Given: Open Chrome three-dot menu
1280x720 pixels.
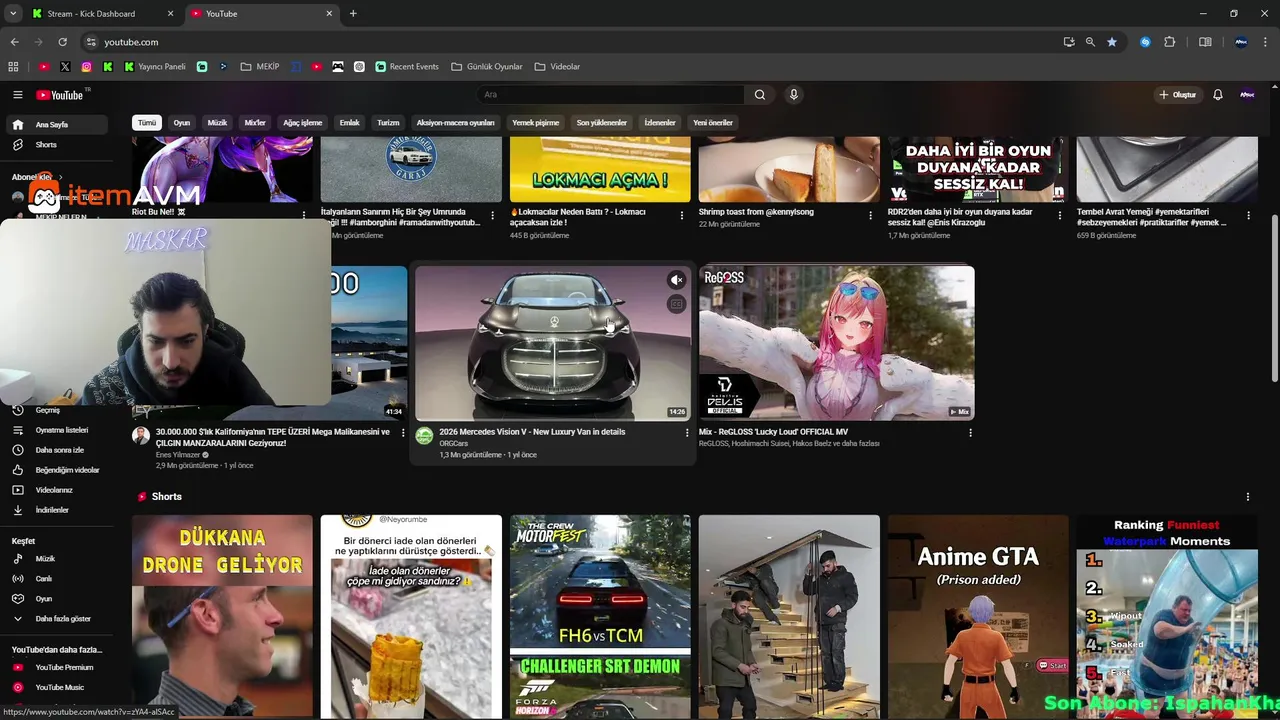Looking at the screenshot, I should pyautogui.click(x=1266, y=42).
